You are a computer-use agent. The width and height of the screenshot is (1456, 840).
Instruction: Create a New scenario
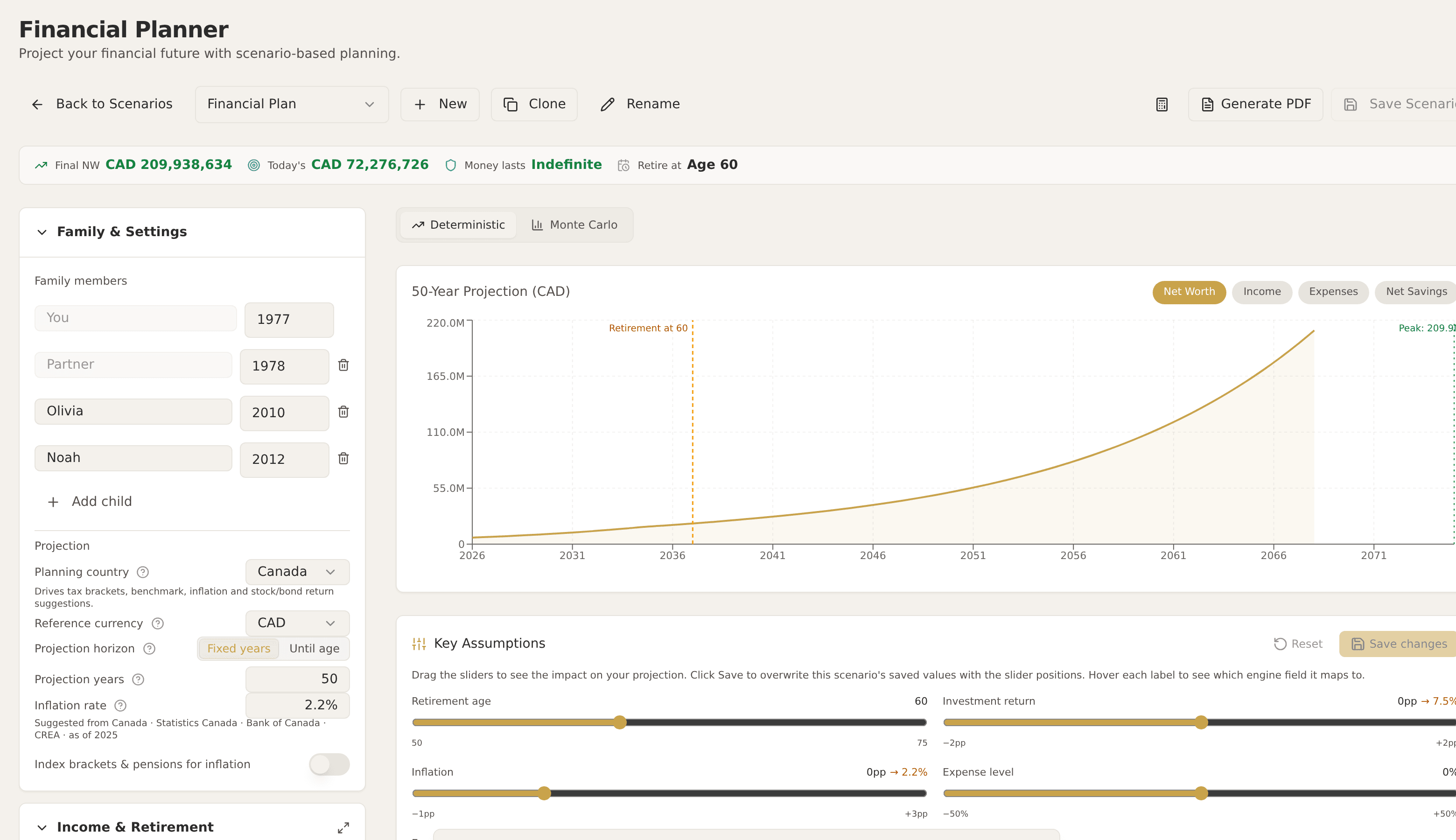tap(440, 105)
